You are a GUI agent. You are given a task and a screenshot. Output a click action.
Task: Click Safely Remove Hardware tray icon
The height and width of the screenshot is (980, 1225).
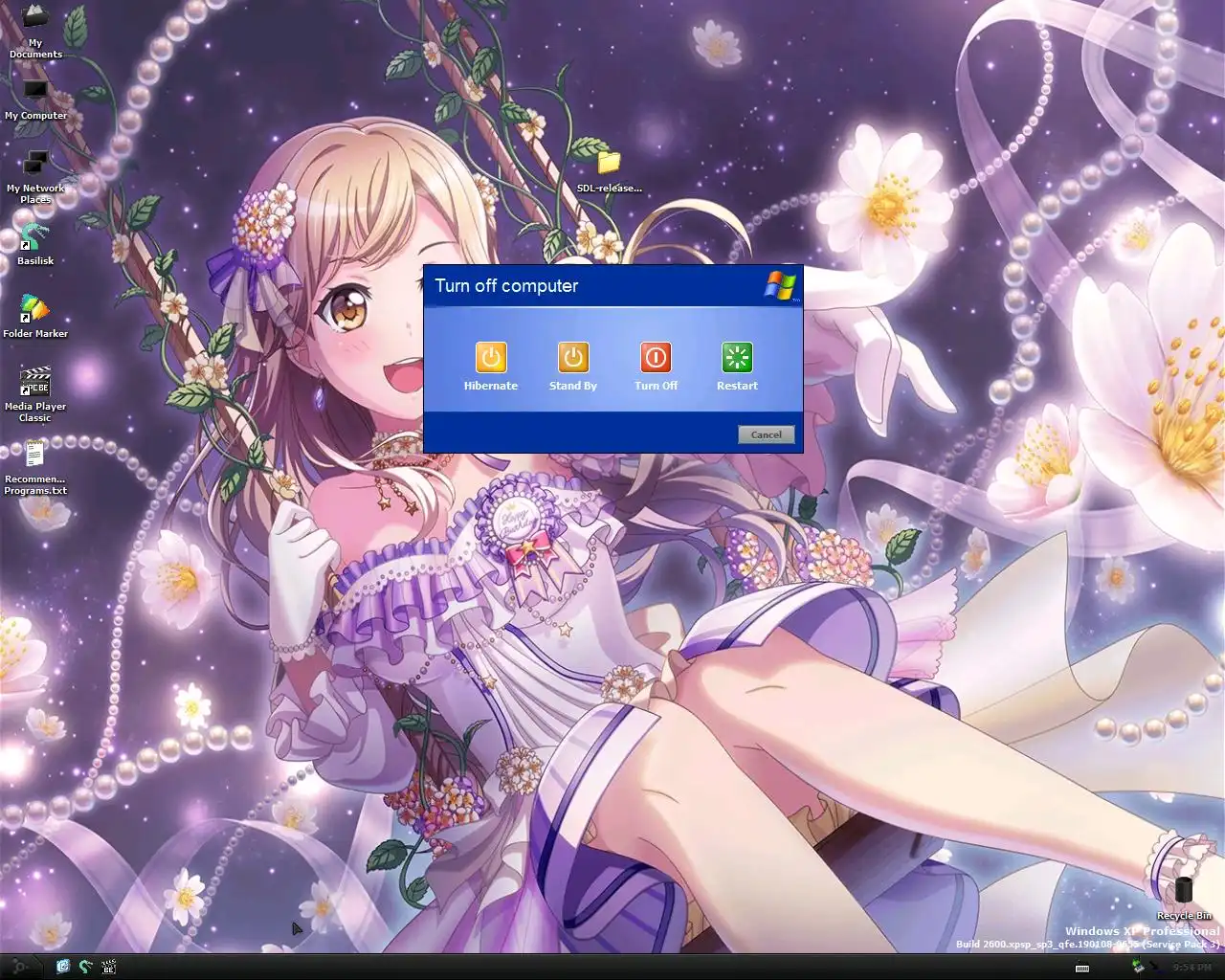pyautogui.click(x=1138, y=967)
